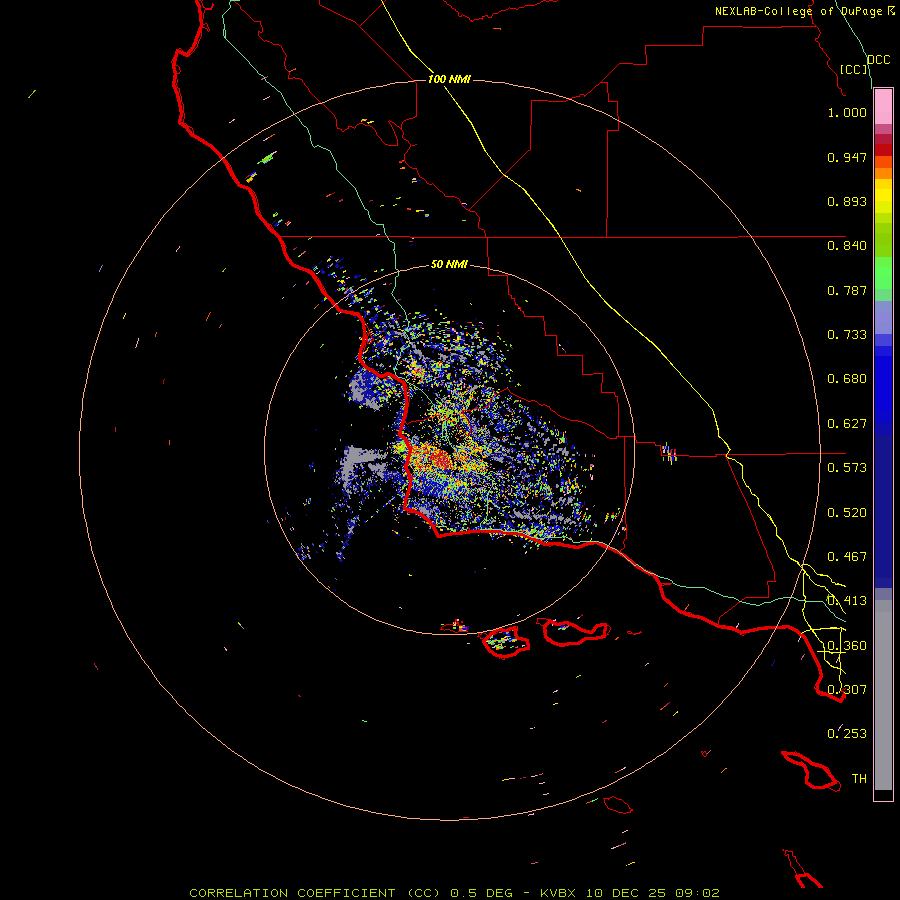Click the 50 NMI range ring label
Screen dimensions: 900x900
click(x=449, y=265)
